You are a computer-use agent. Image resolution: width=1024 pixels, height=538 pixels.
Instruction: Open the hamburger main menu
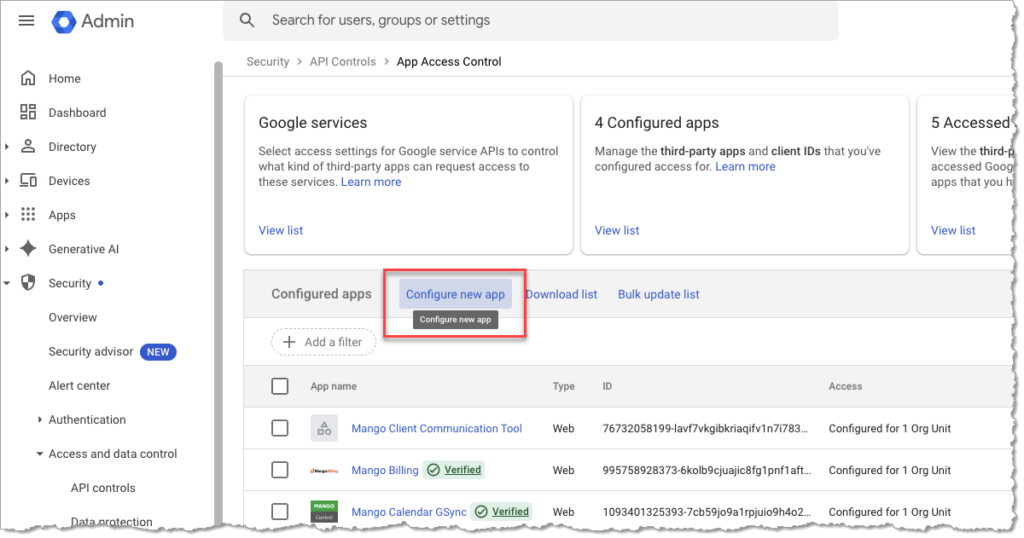26,21
